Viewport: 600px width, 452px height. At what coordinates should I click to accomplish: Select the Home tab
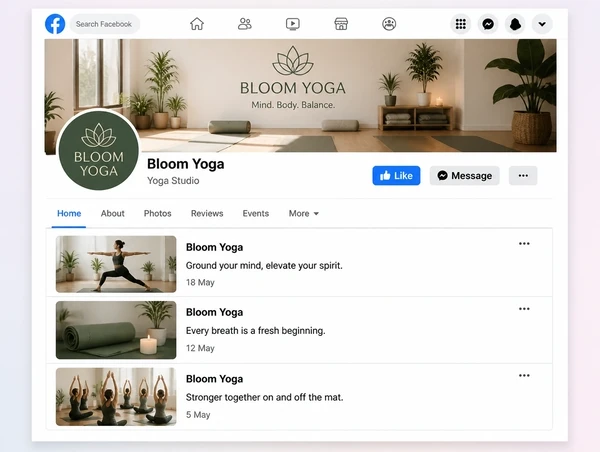point(69,214)
